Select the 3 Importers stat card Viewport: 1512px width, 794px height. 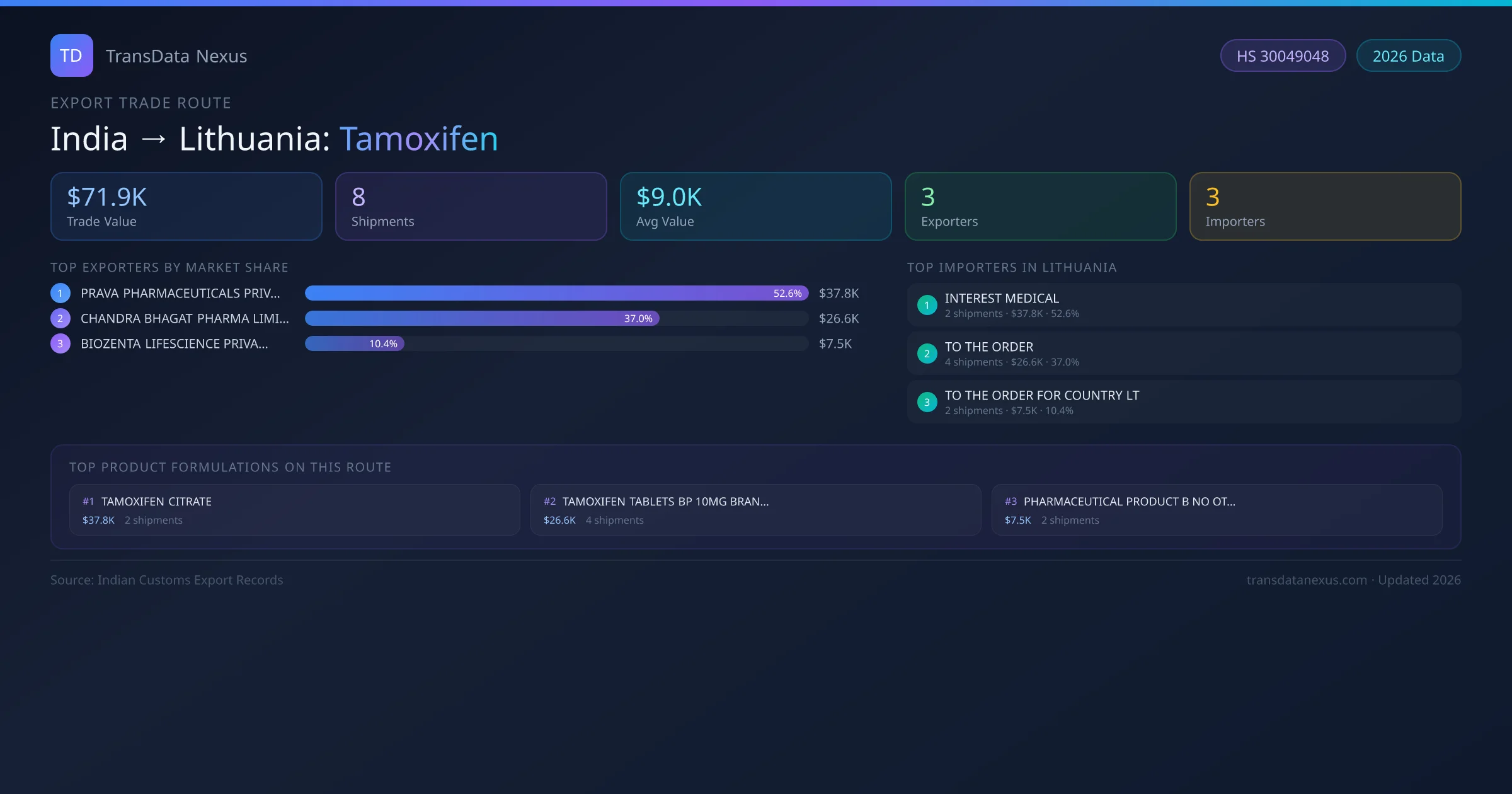[x=1325, y=207]
